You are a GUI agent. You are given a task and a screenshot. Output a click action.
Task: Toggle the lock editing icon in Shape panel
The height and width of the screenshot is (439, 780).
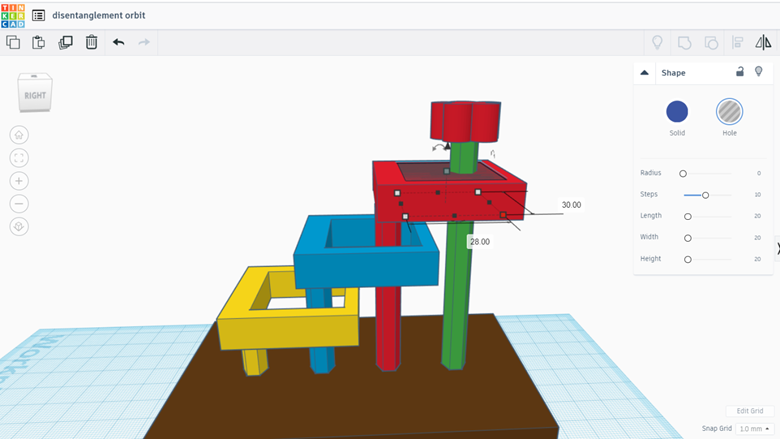click(740, 72)
